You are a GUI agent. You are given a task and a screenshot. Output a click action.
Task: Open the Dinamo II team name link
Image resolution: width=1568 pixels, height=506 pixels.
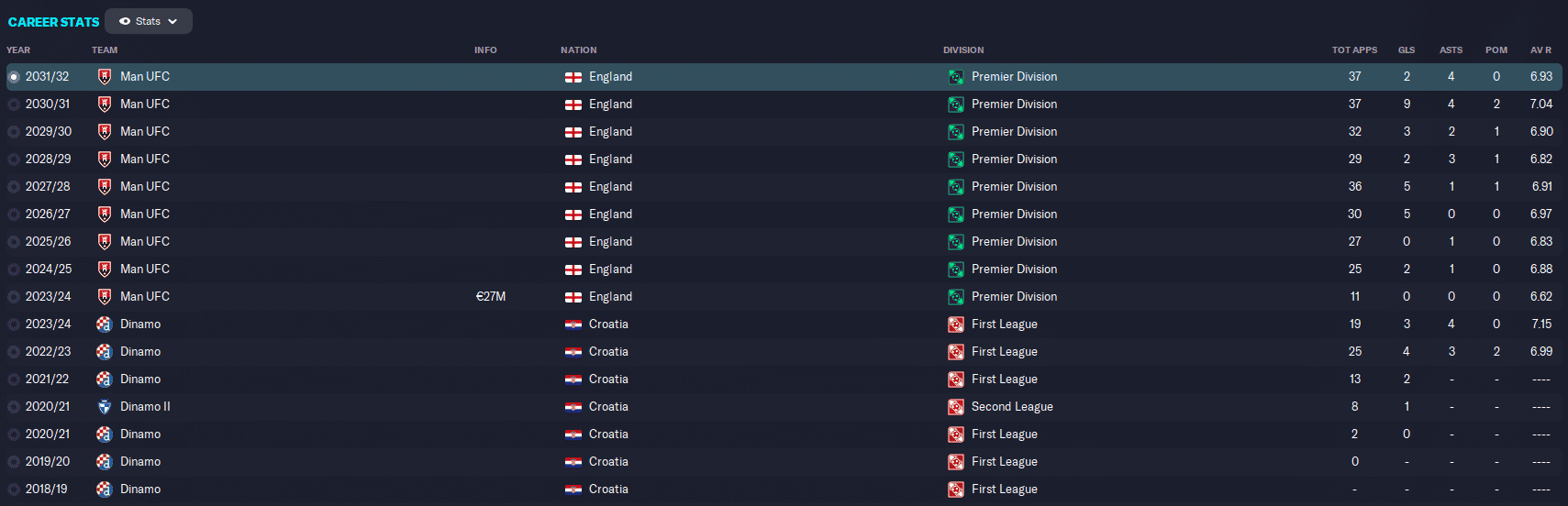pos(145,407)
